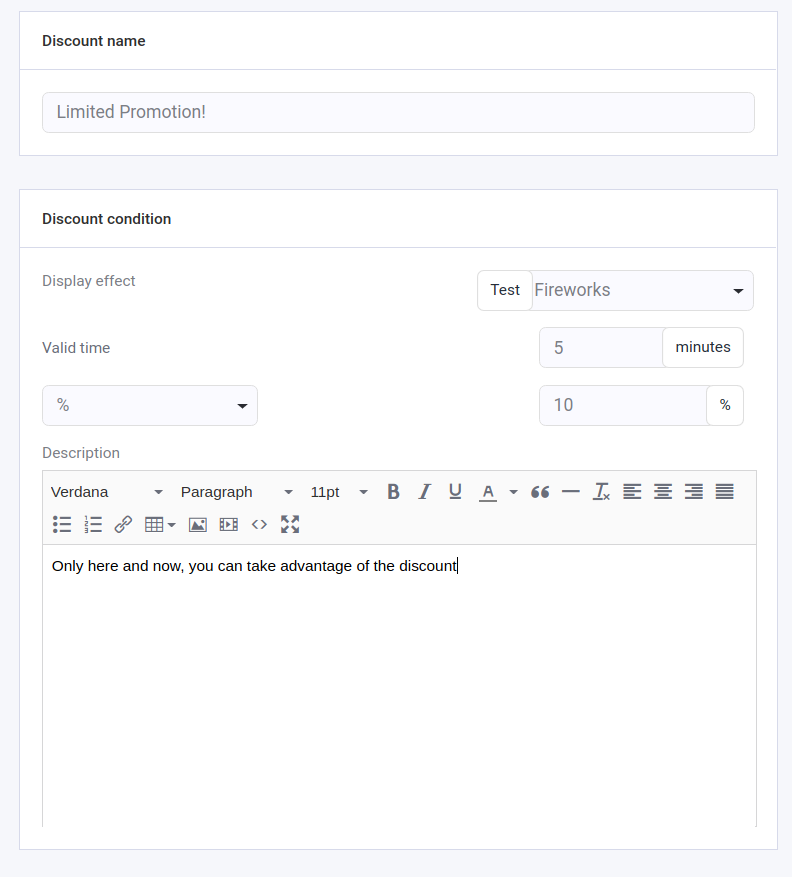
Task: Clear formatting from the text
Action: (x=601, y=492)
